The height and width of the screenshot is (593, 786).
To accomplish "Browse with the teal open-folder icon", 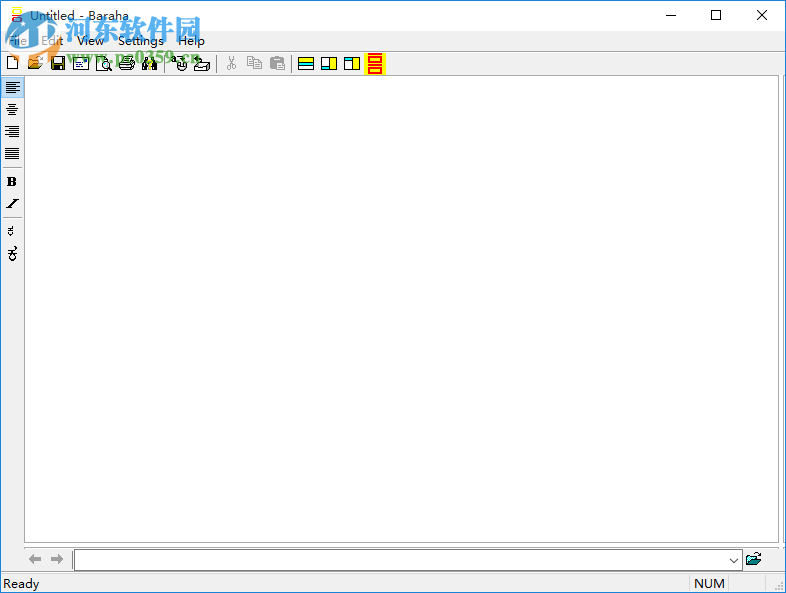I will pos(753,559).
